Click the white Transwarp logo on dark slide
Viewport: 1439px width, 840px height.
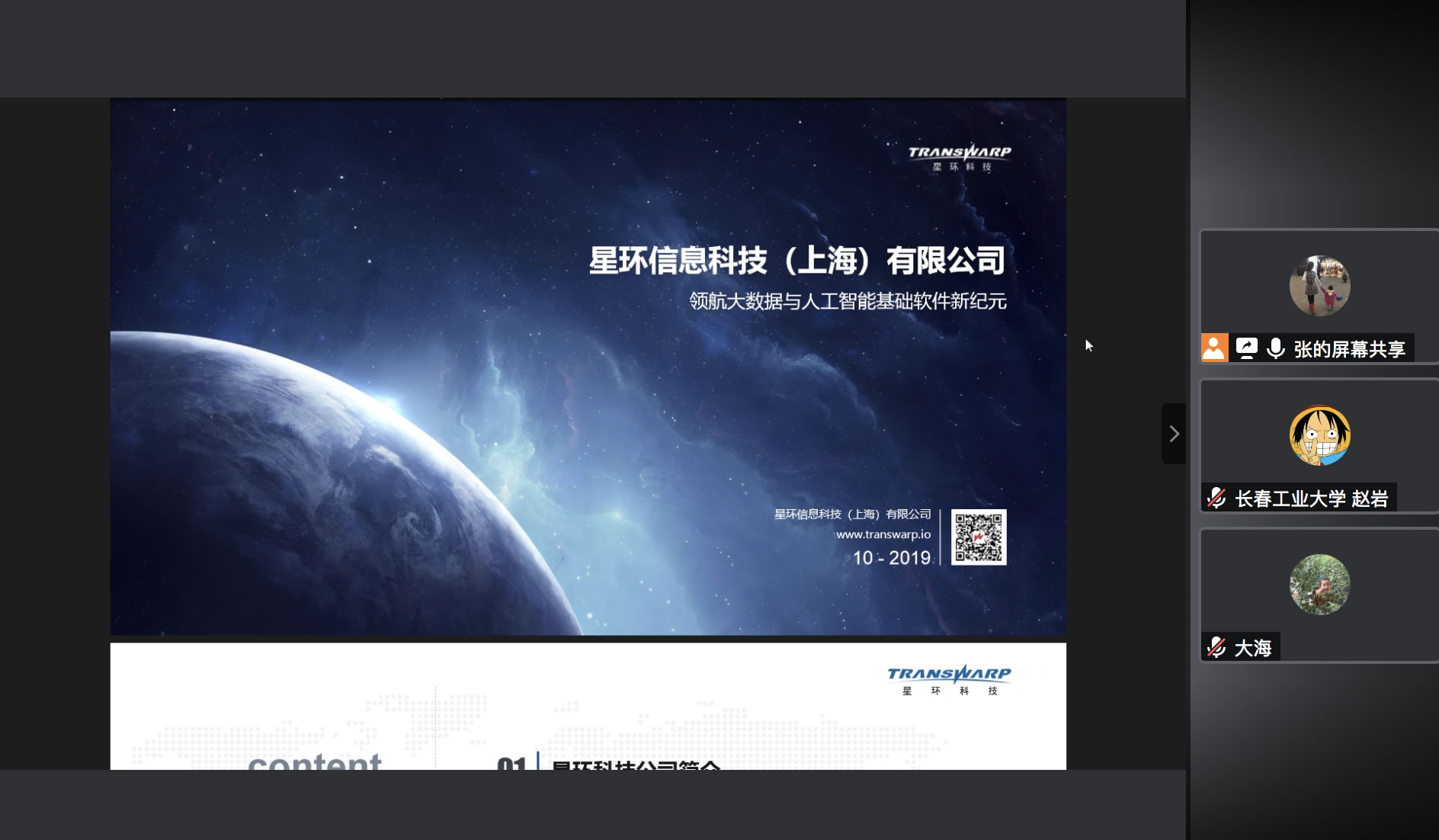960,156
